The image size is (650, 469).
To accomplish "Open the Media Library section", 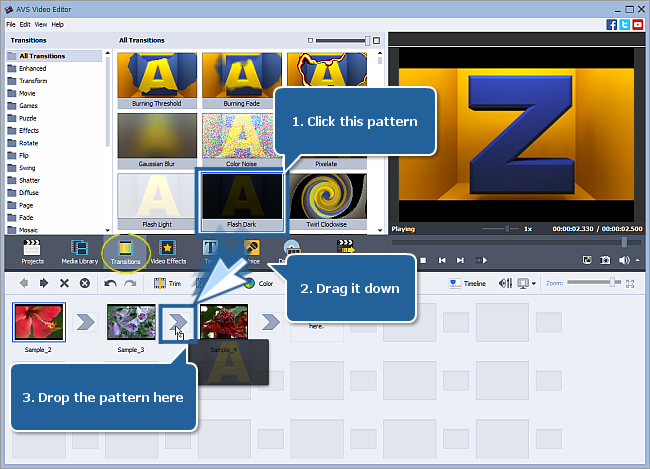I will 80,252.
